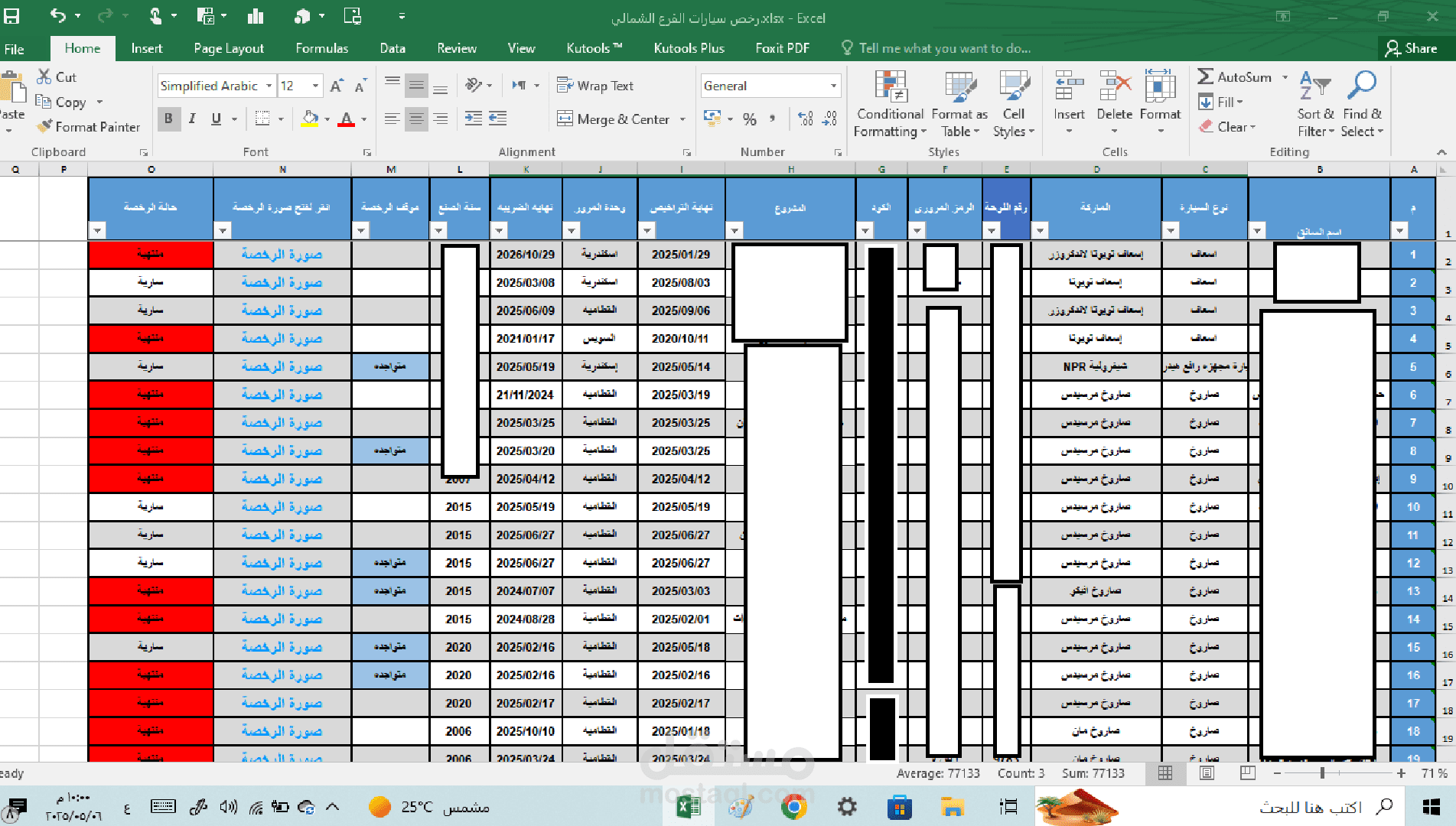The height and width of the screenshot is (826, 1456).
Task: Apply percent style
Action: (x=750, y=119)
